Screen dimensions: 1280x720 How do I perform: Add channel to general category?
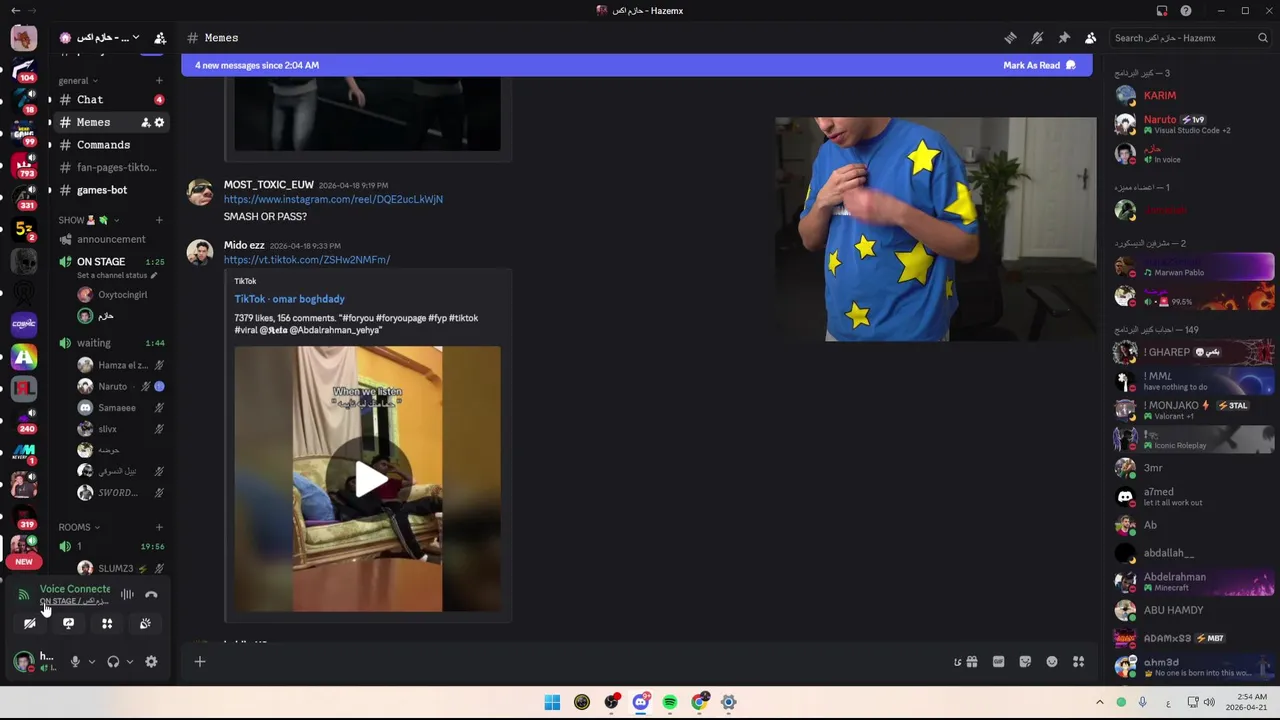(x=159, y=81)
